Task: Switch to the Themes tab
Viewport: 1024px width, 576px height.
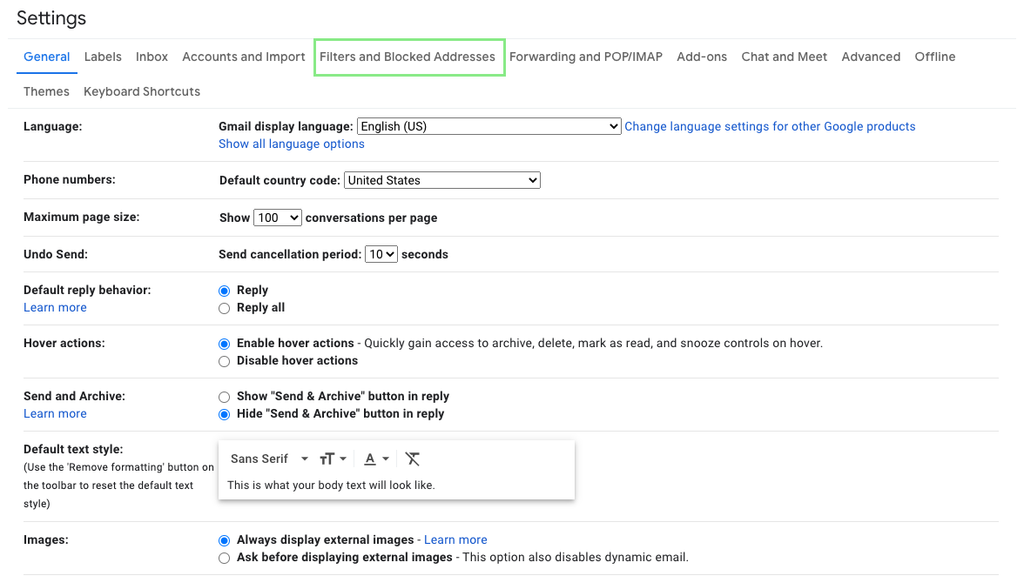Action: click(46, 91)
